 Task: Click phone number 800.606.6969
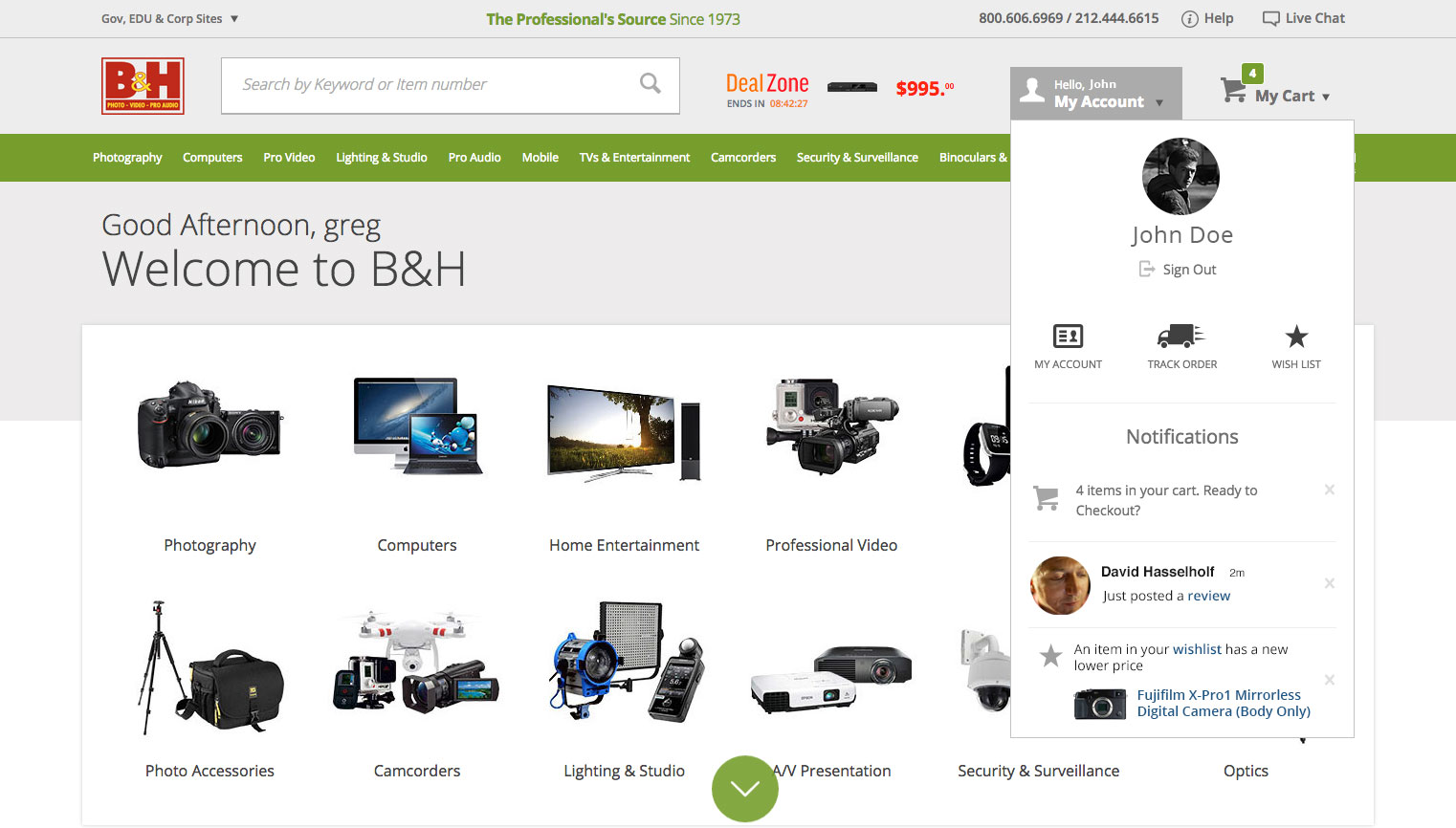point(1021,18)
